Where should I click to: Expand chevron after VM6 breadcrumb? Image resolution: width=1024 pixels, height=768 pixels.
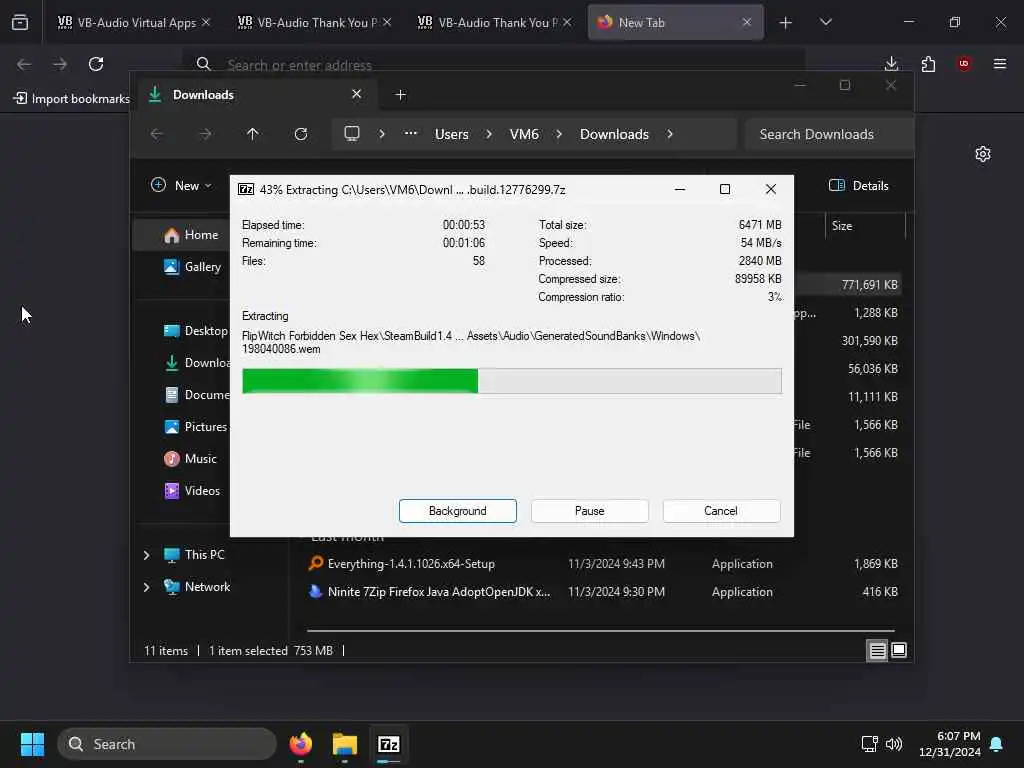tap(559, 134)
